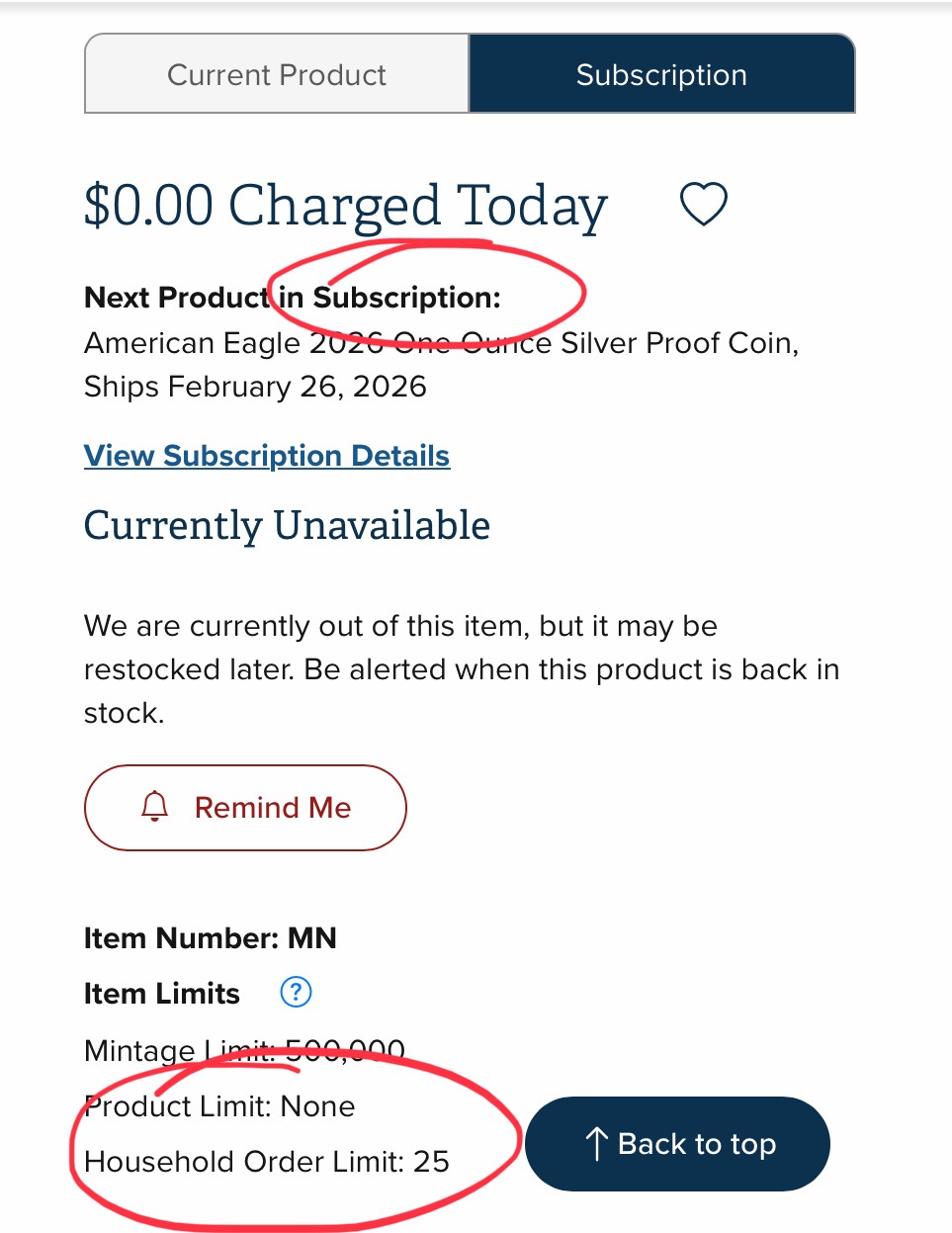The width and height of the screenshot is (952, 1233).
Task: Switch to the Current Product tab
Action: [x=277, y=75]
